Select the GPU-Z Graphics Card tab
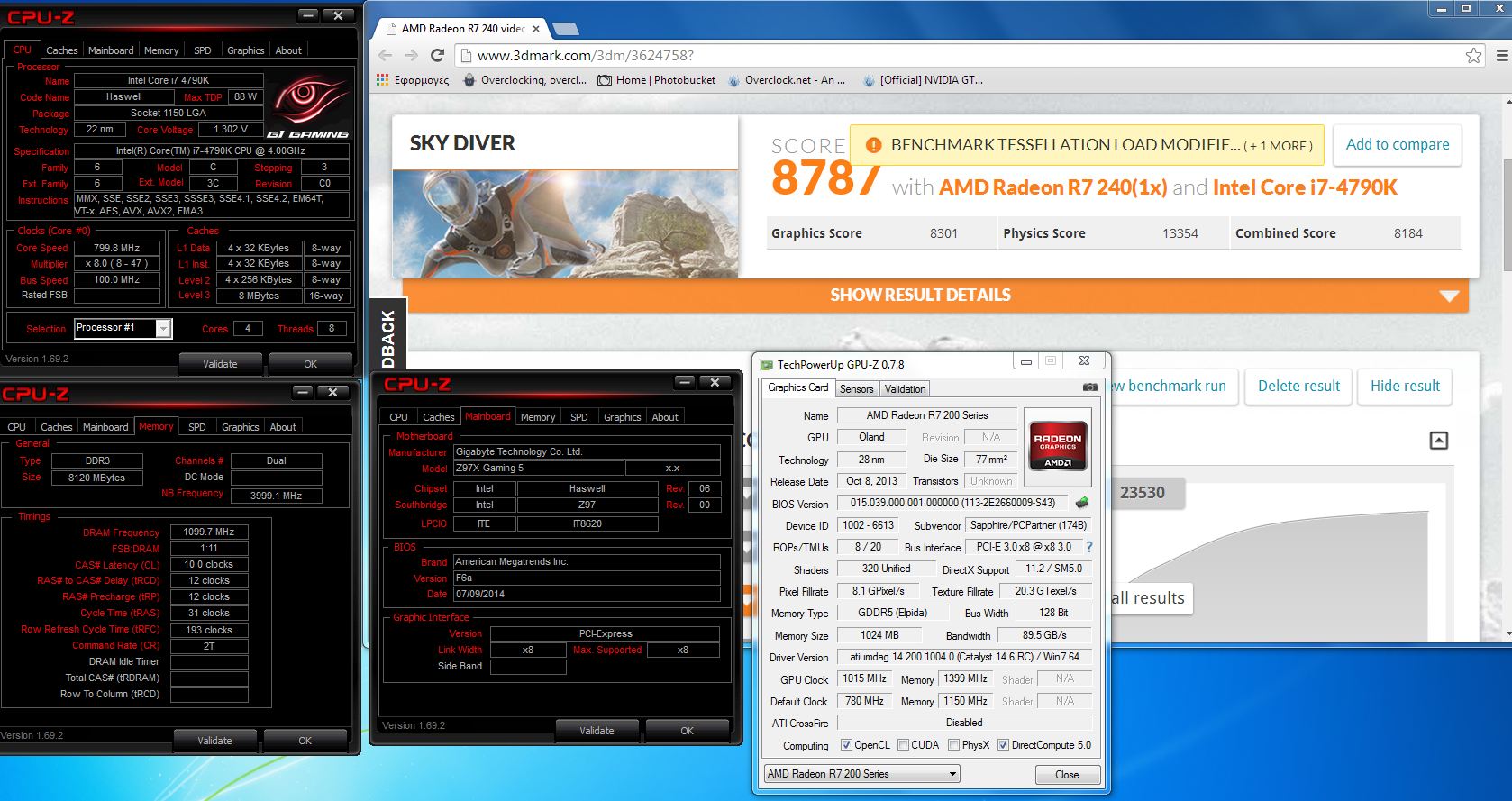The width and height of the screenshot is (1512, 801). coord(797,388)
